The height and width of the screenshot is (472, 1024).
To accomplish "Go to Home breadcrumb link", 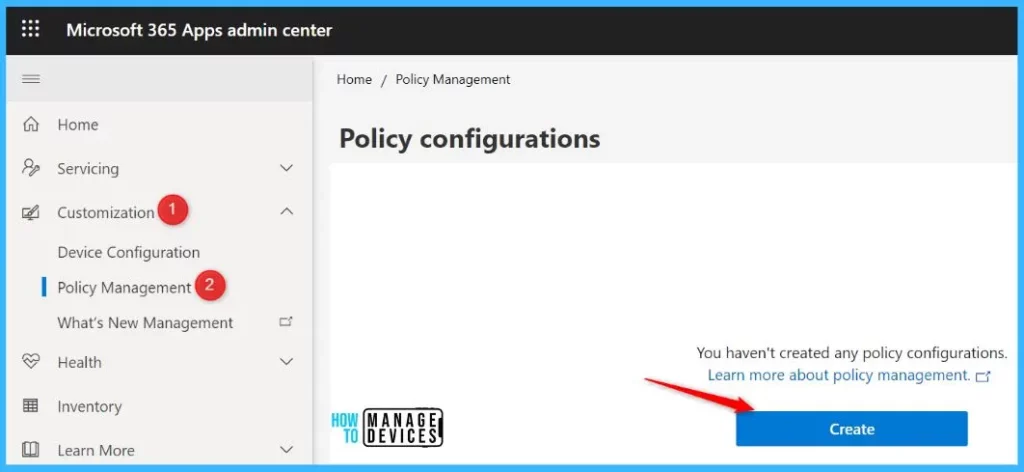I will [354, 80].
